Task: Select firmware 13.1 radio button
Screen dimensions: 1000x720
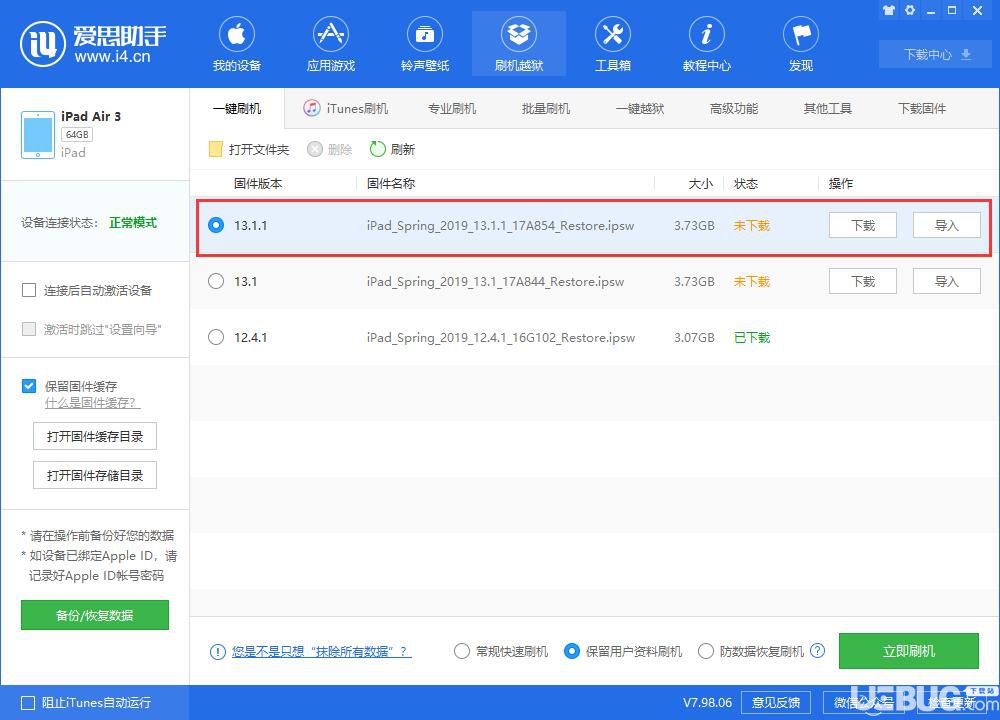Action: coord(216,281)
